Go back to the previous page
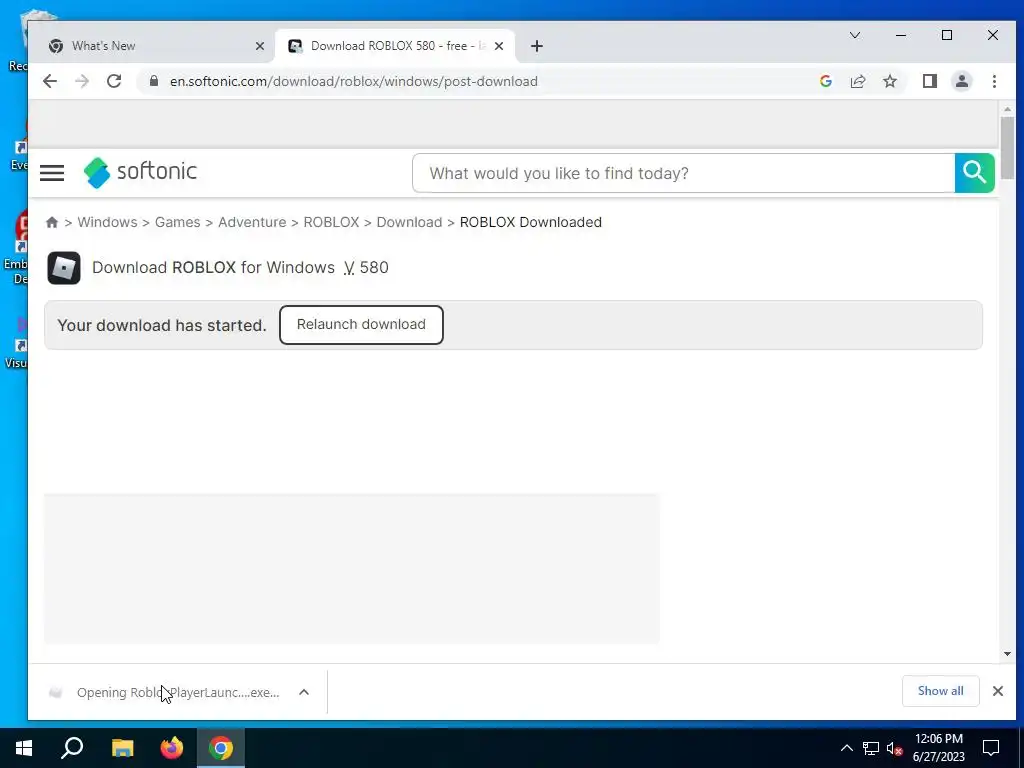Screen dimensions: 1024x768 pyautogui.click(x=50, y=81)
